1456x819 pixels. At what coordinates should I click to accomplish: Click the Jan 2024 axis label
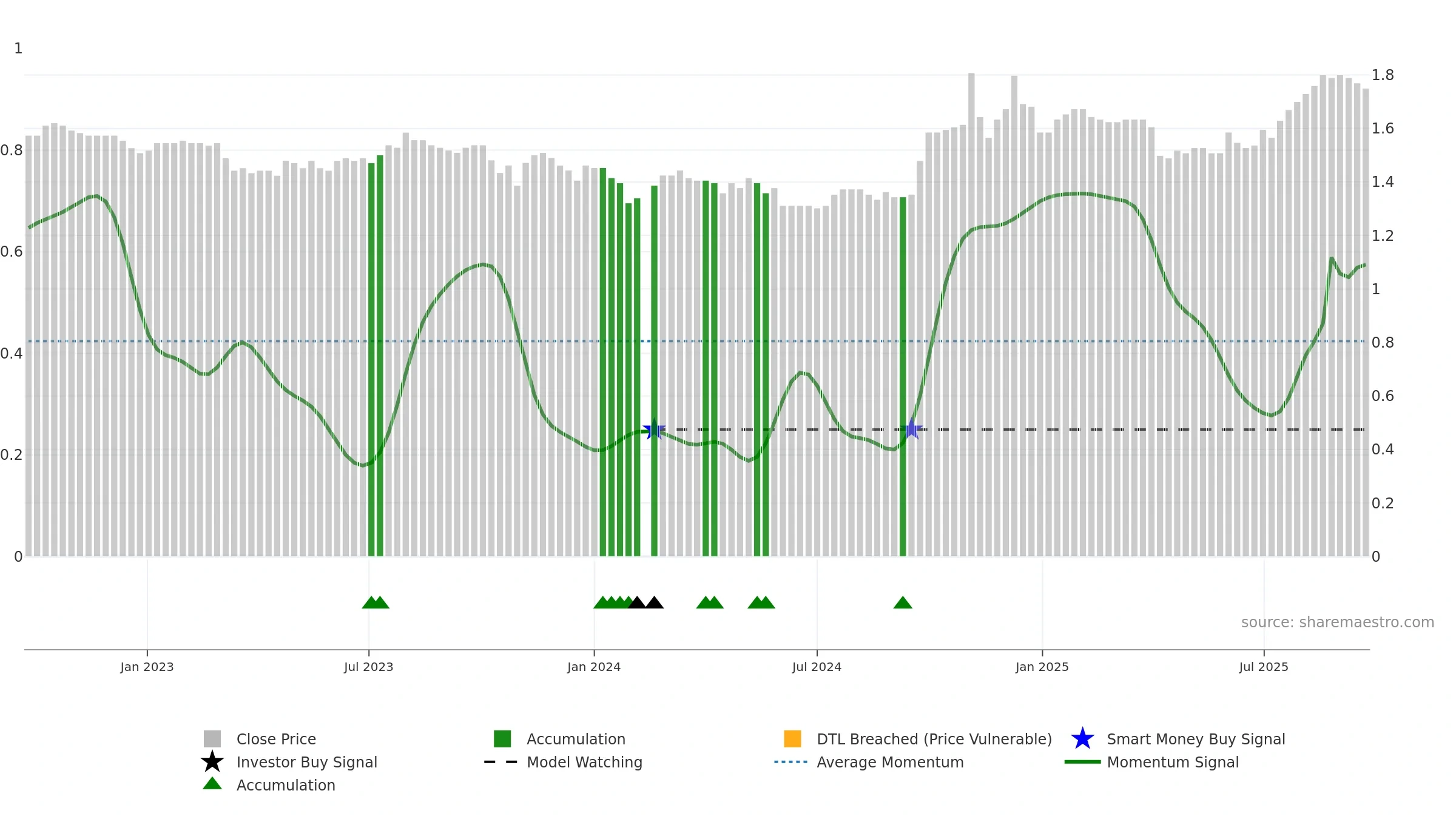(594, 667)
